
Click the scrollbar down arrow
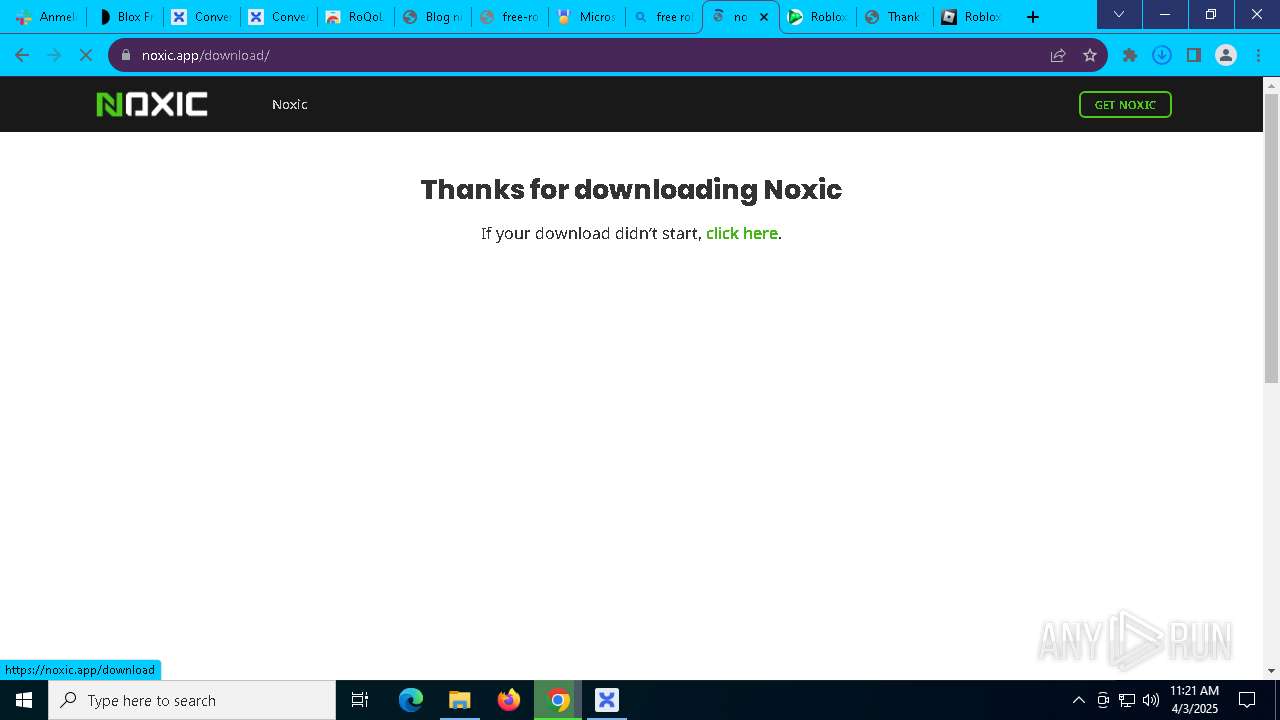point(1271,671)
